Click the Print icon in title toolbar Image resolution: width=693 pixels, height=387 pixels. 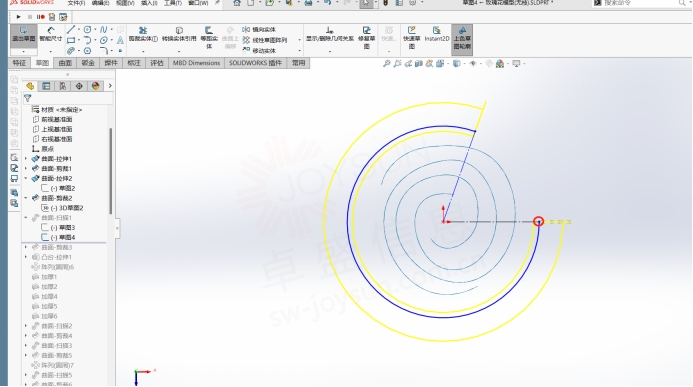(308, 3)
